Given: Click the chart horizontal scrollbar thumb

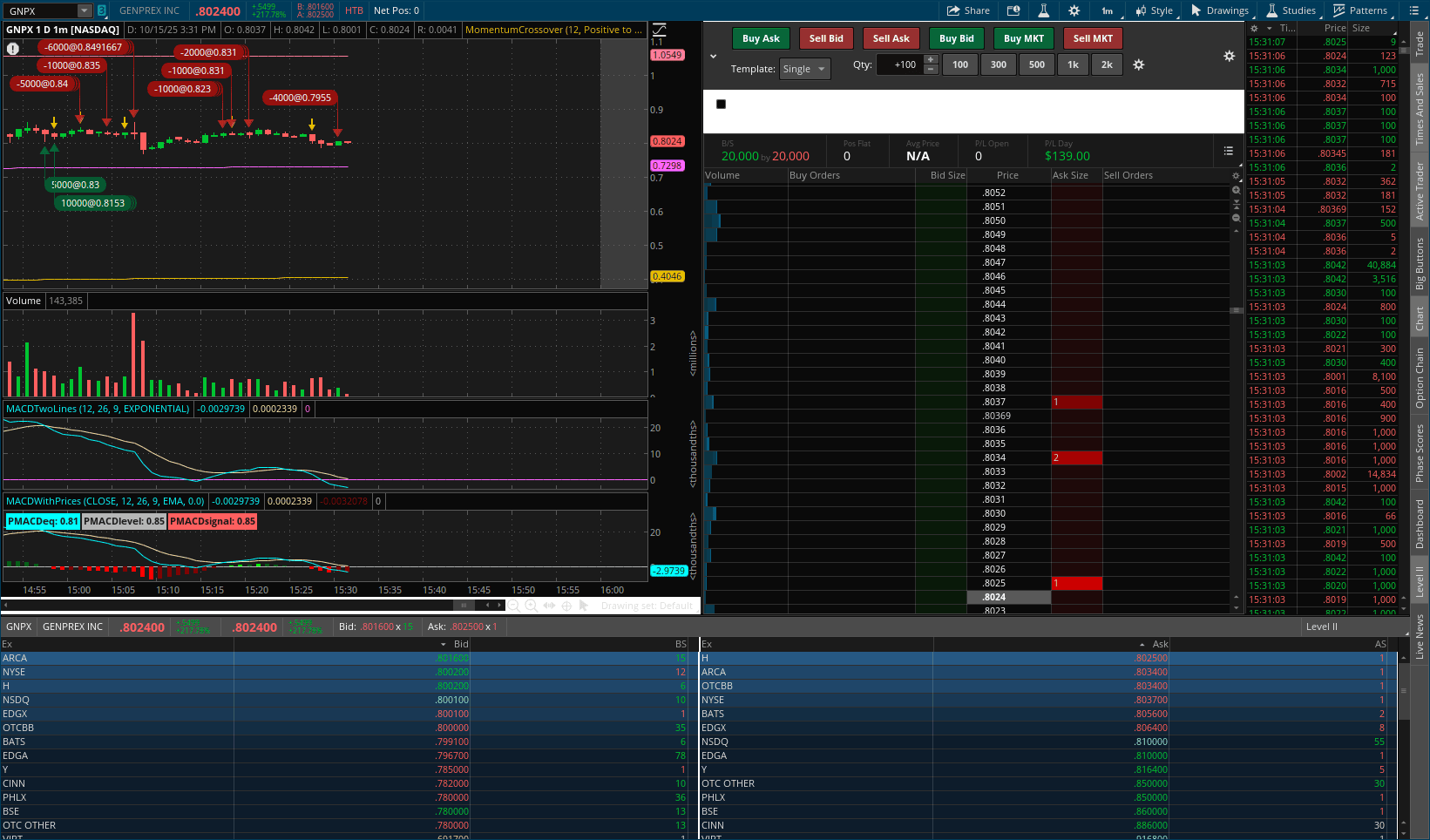Looking at the screenshot, I should (x=464, y=605).
